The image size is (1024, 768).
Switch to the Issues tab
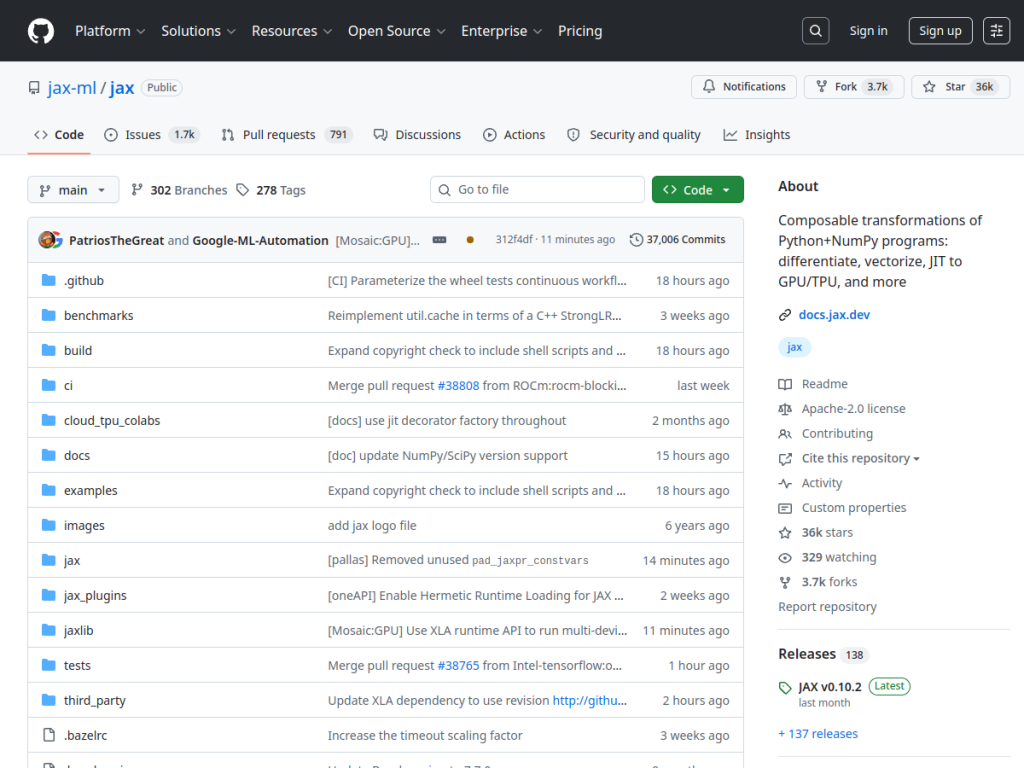click(152, 135)
